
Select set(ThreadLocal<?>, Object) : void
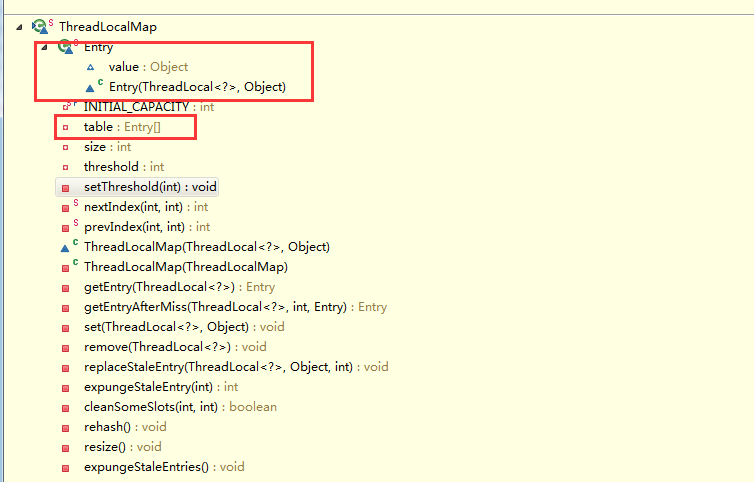click(184, 327)
